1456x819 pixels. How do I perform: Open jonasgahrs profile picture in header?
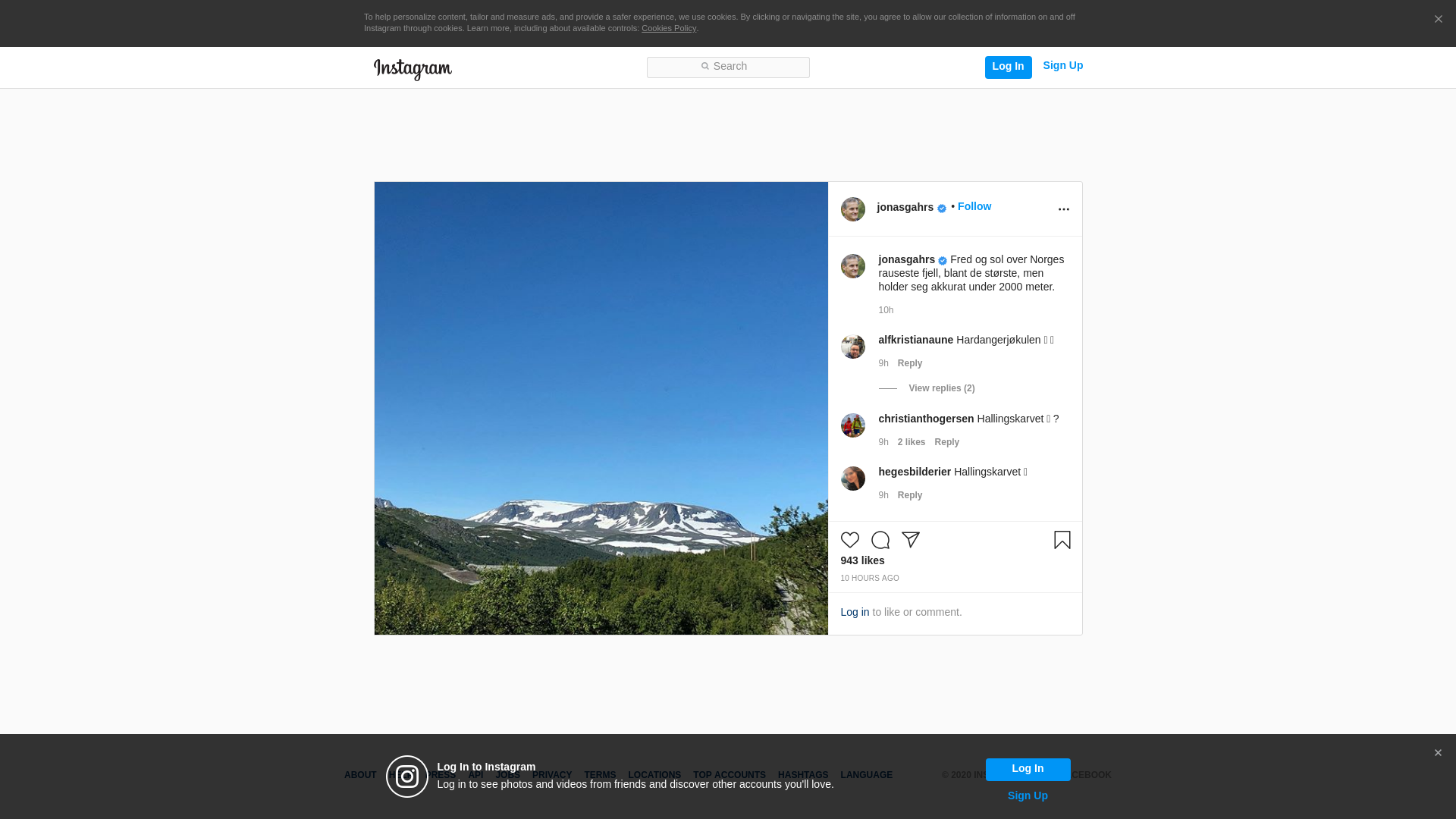click(x=852, y=209)
